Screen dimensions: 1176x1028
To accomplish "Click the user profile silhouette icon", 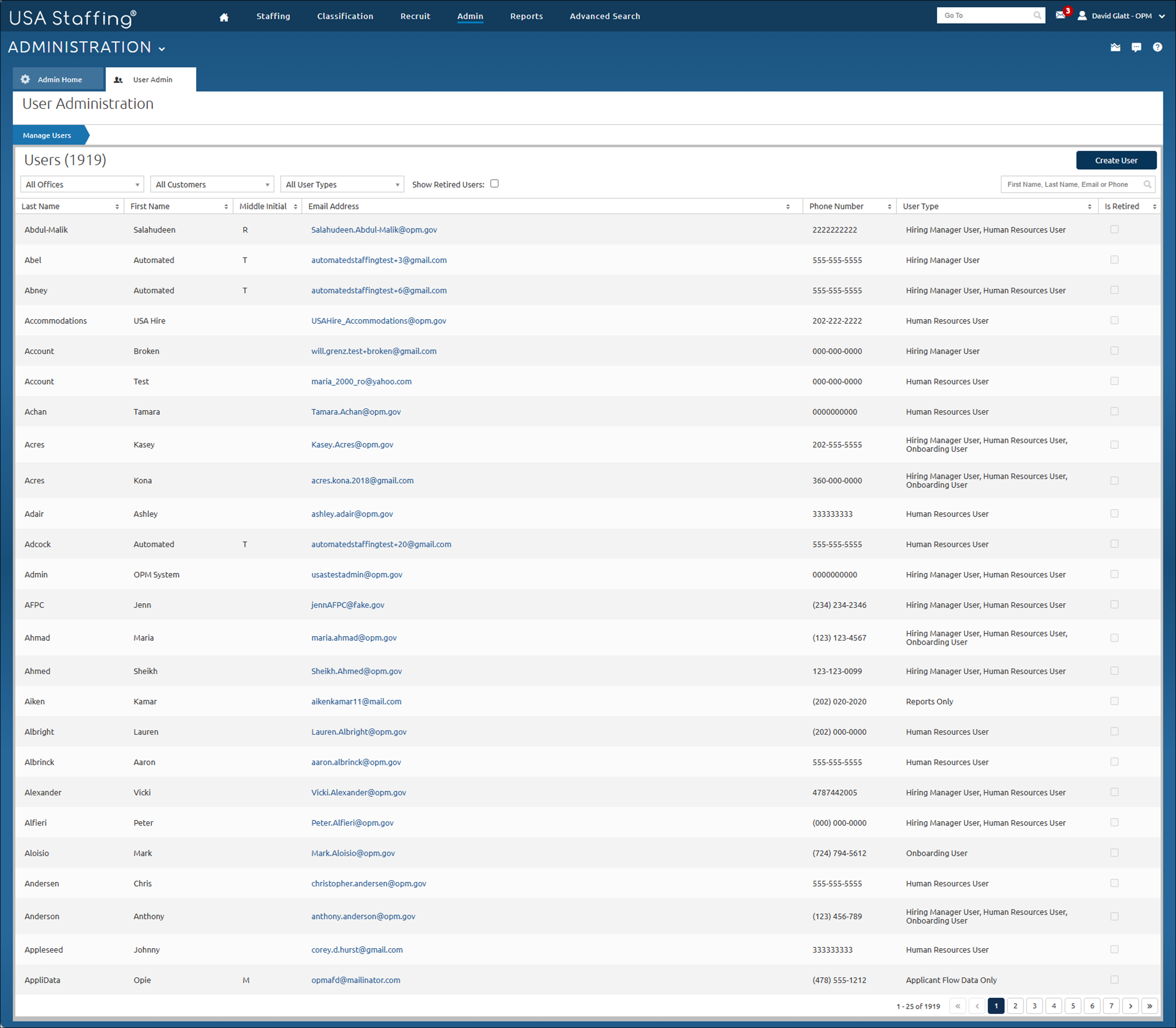I will point(1082,16).
